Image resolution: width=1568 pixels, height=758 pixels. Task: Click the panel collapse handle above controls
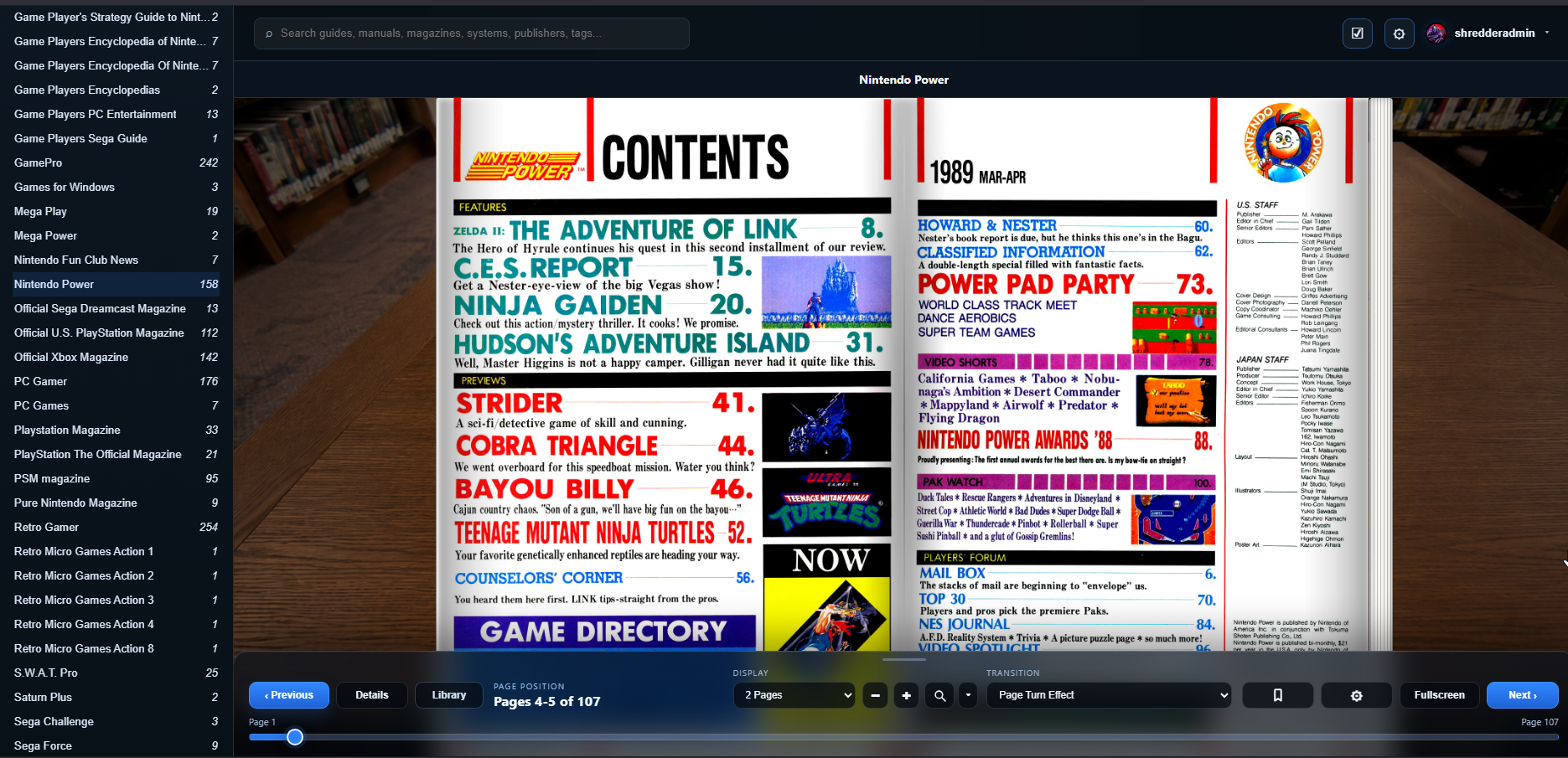pyautogui.click(x=904, y=660)
